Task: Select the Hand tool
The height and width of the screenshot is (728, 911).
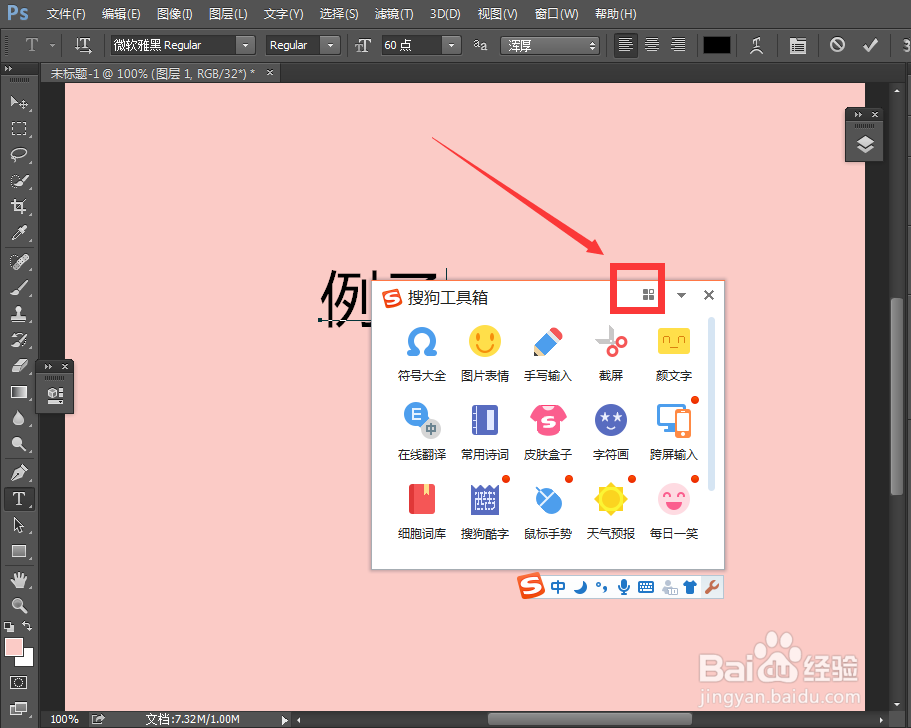Action: tap(19, 580)
